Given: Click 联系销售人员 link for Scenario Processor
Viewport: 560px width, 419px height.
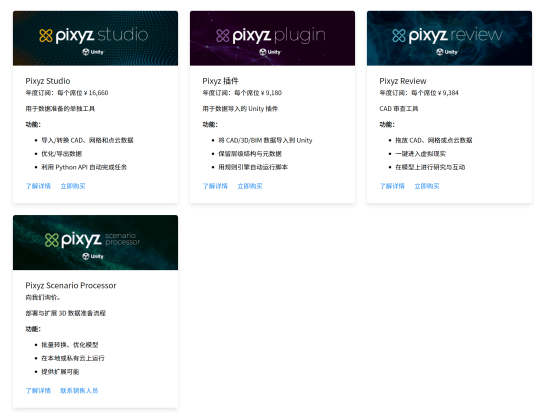Looking at the screenshot, I should 79,391.
